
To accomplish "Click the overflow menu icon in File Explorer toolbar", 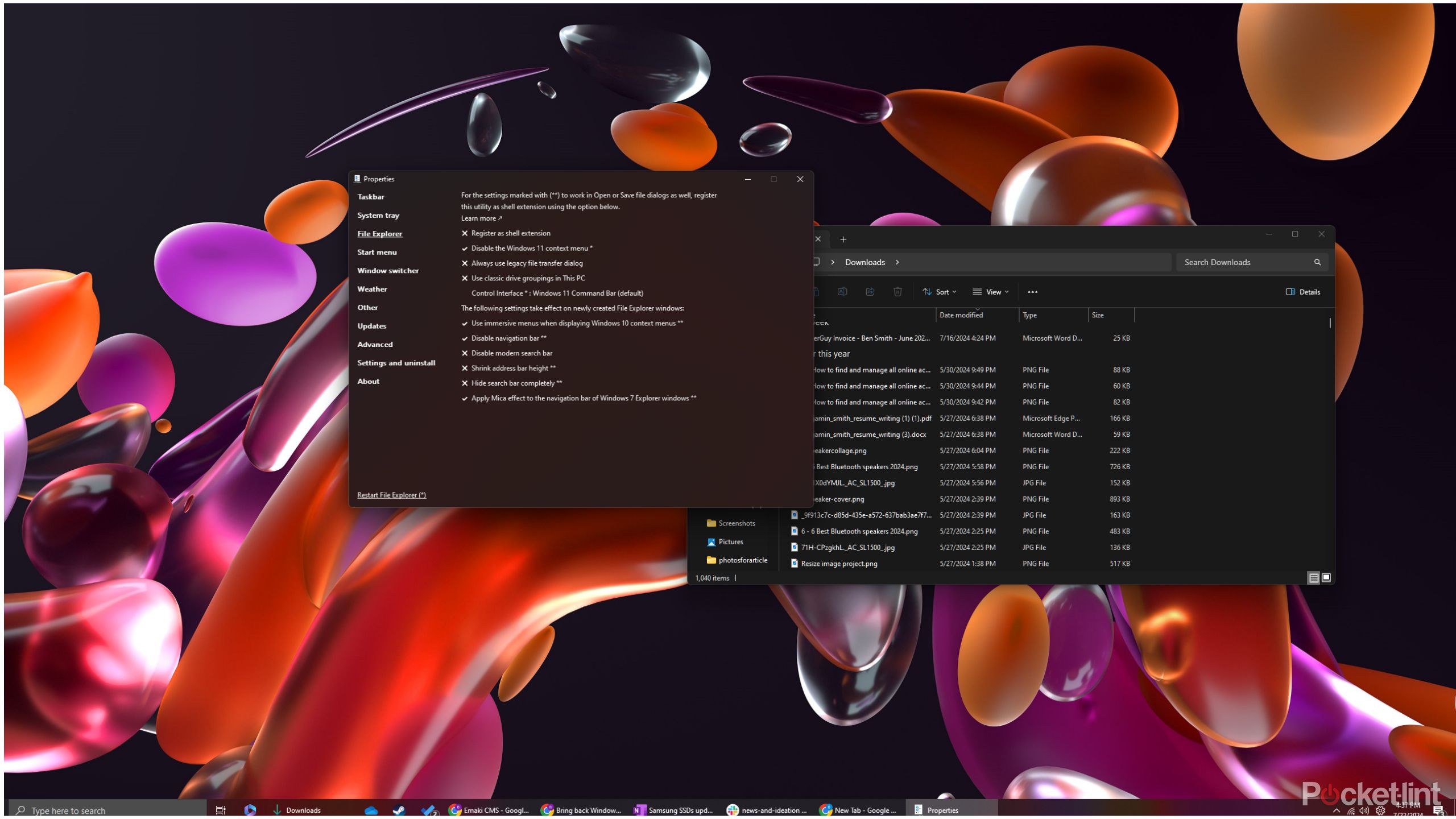I will point(1032,292).
